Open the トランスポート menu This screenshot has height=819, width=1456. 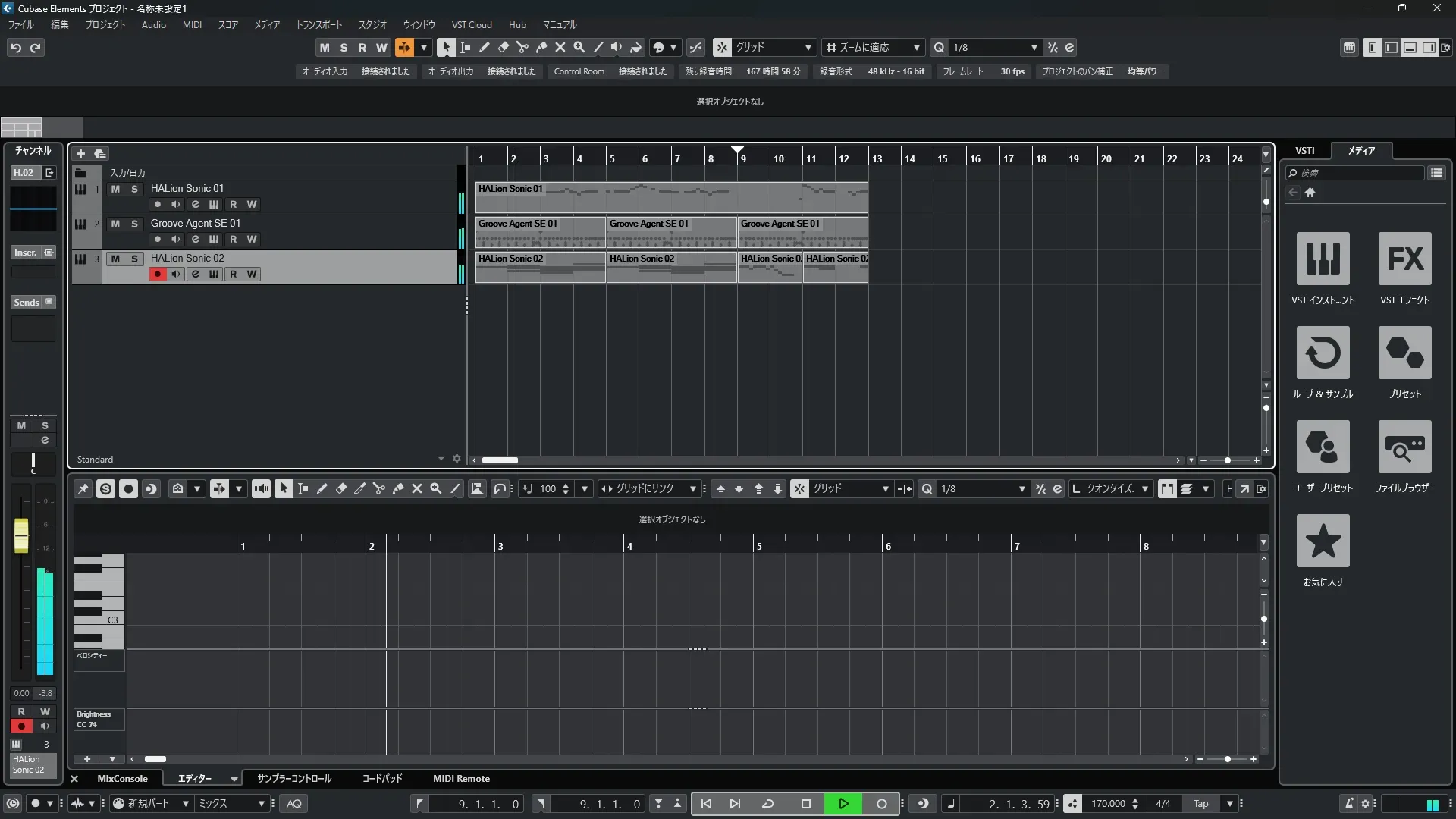point(318,25)
